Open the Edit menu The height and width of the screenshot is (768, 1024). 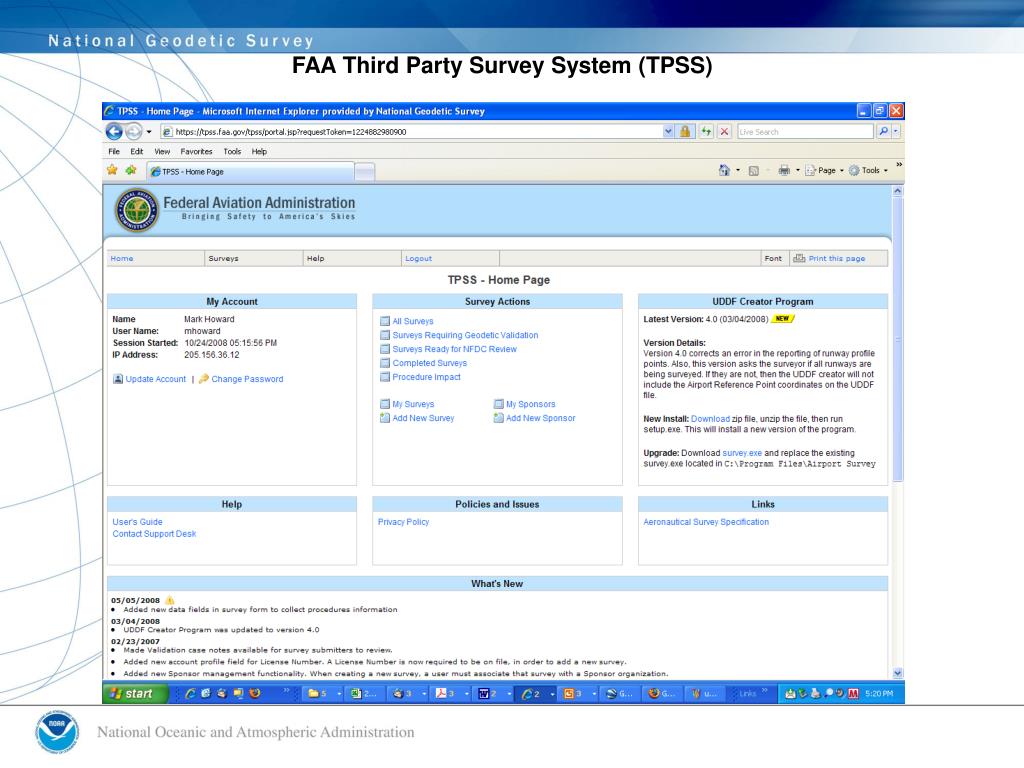click(136, 152)
